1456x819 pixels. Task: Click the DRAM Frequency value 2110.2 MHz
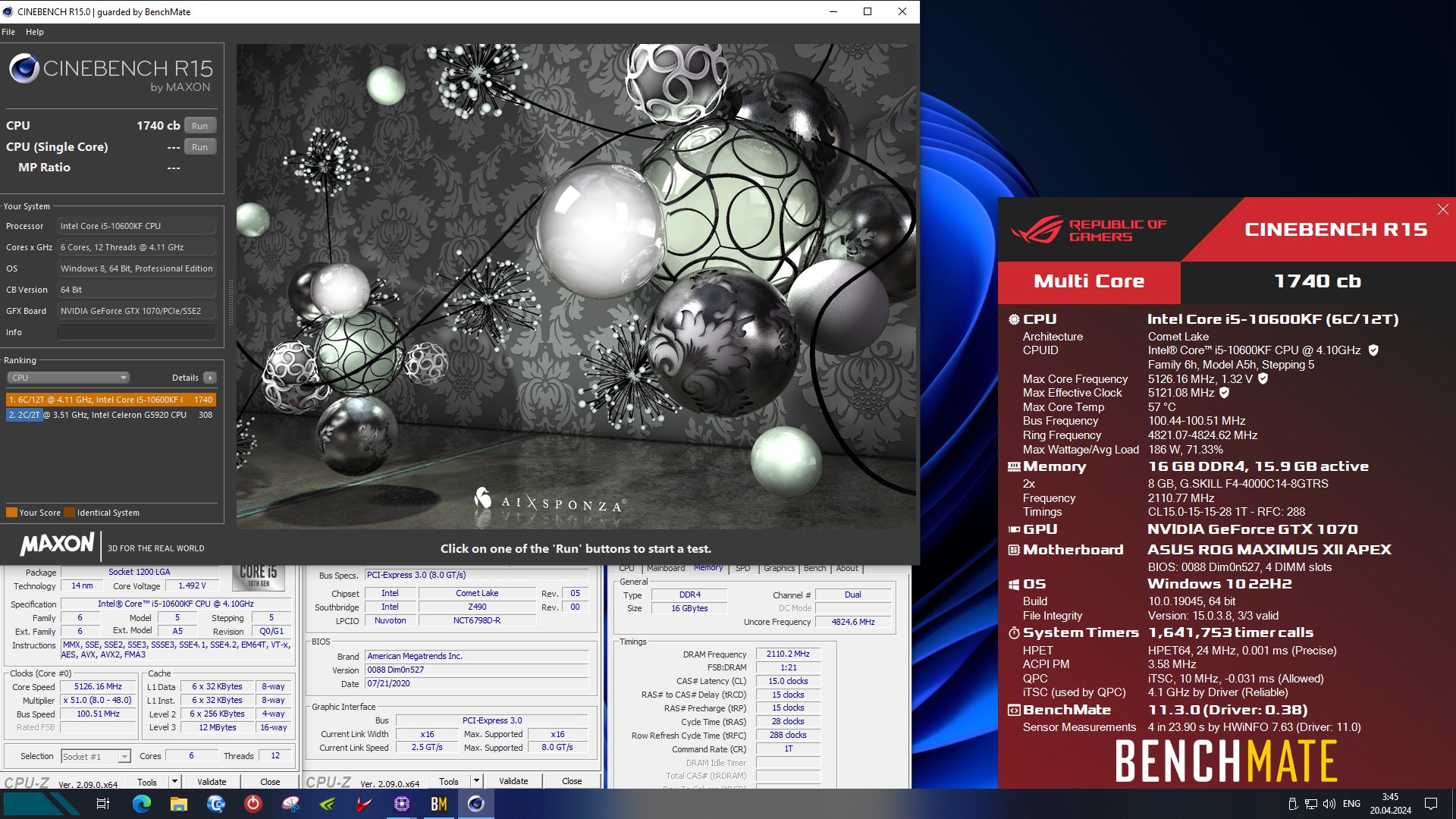click(788, 654)
